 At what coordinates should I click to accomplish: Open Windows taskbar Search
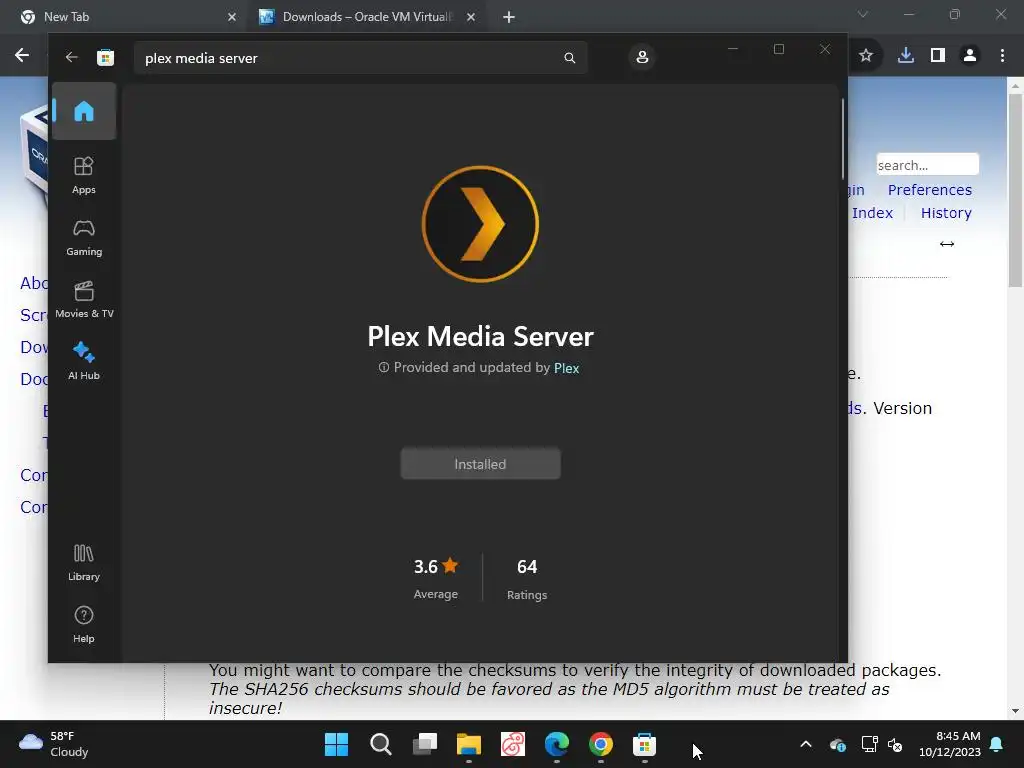pyautogui.click(x=381, y=744)
